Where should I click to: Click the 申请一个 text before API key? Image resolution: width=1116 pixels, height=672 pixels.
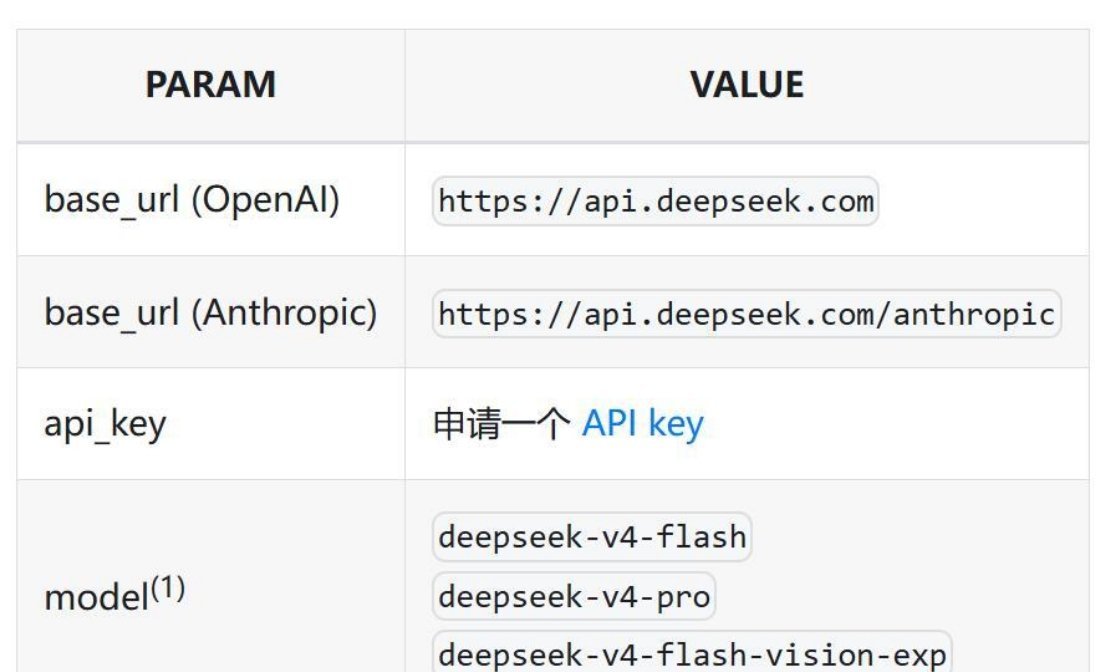(x=502, y=424)
